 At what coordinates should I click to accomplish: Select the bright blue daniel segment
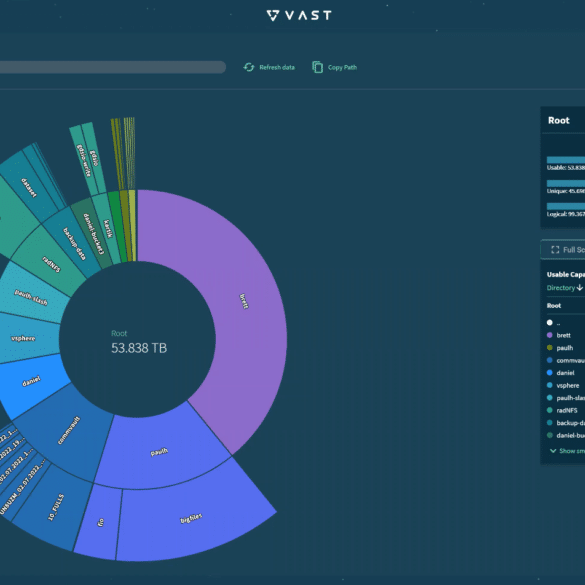click(32, 382)
